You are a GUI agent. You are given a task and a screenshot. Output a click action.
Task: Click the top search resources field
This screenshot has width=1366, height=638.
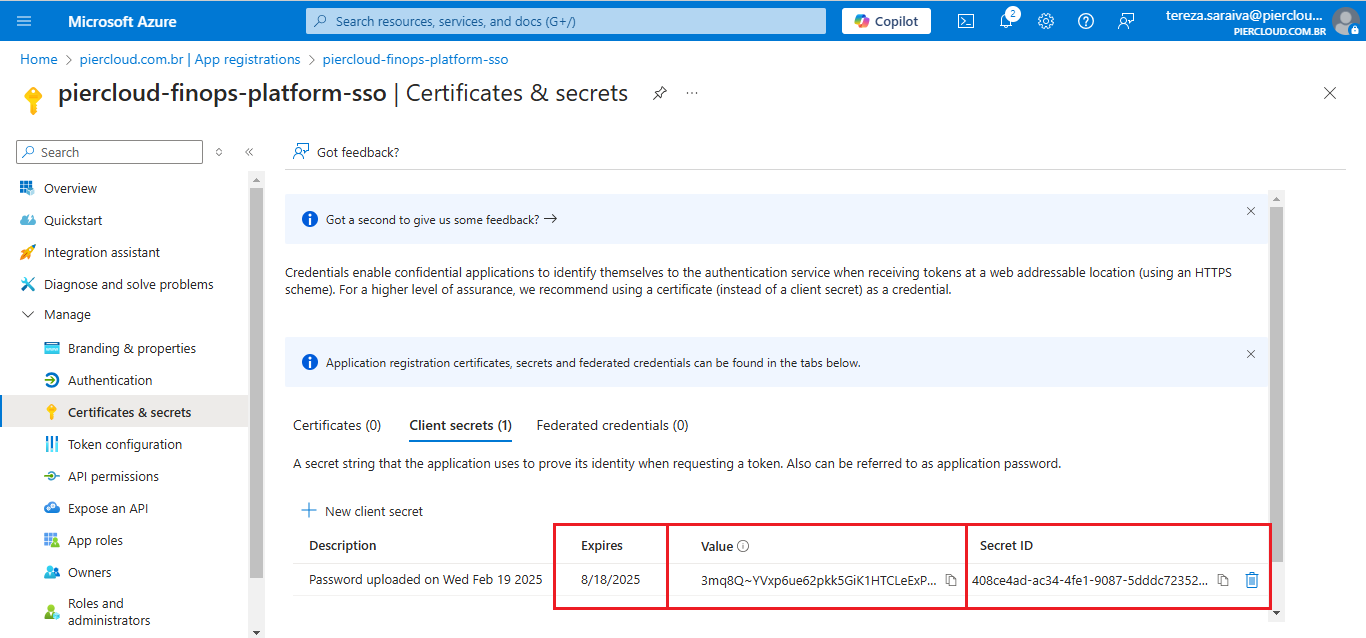(x=566, y=21)
